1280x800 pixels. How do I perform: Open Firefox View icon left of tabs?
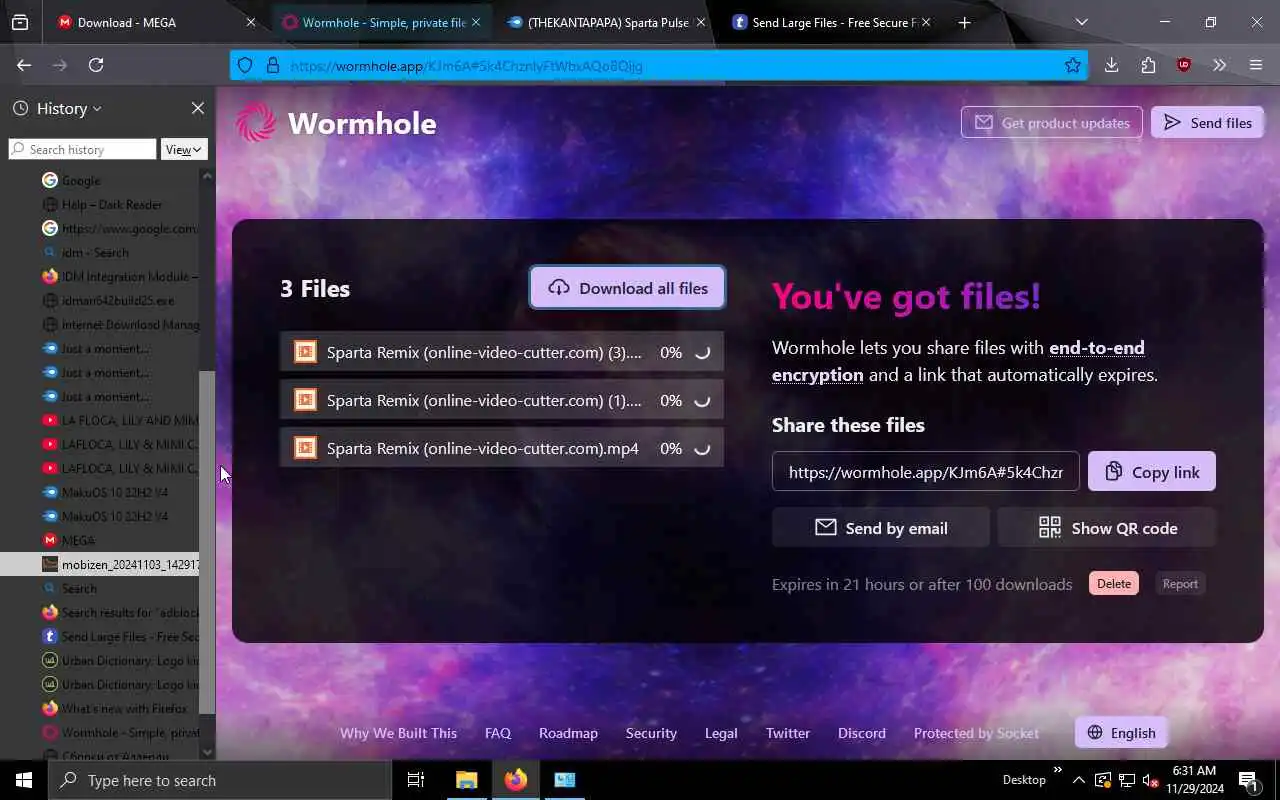tap(20, 22)
